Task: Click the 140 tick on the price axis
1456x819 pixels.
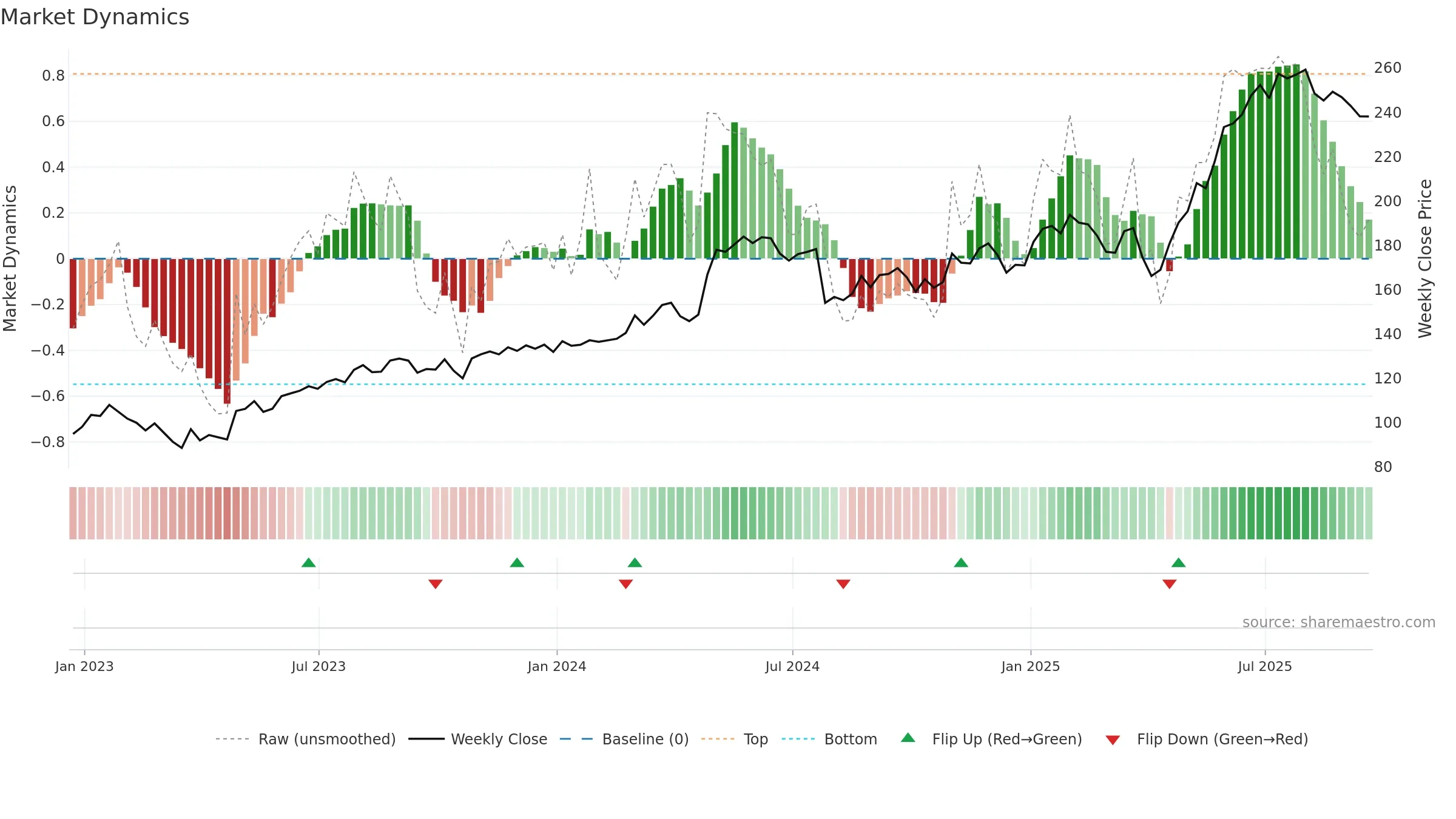Action: point(1388,334)
